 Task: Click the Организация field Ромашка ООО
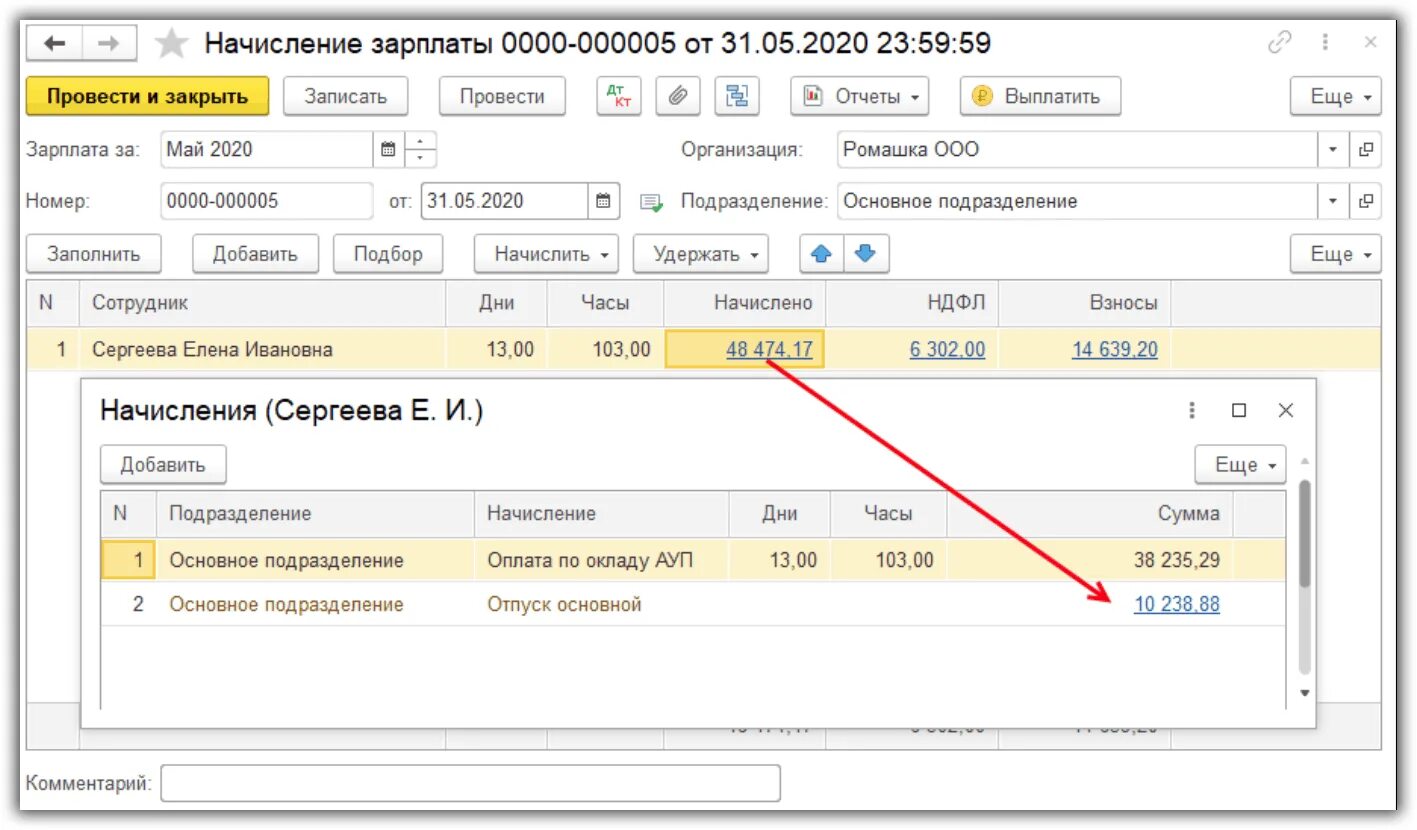[x=1078, y=150]
